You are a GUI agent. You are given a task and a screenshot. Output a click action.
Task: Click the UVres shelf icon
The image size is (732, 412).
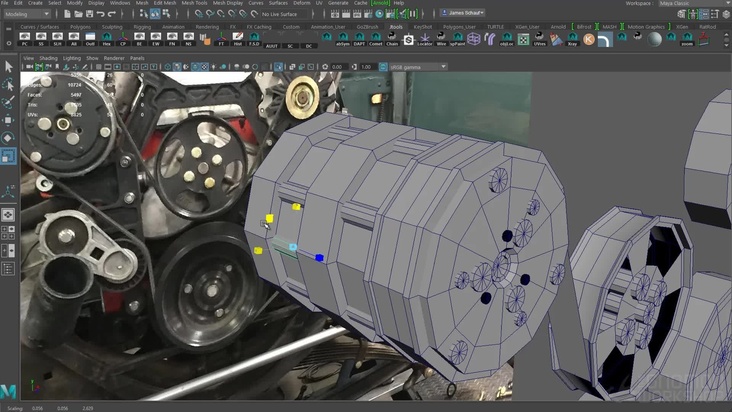pyautogui.click(x=540, y=39)
